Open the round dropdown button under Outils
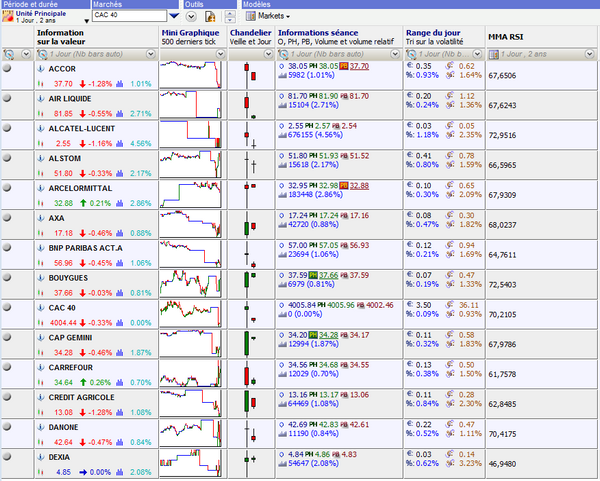600x481 pixels. point(191,16)
